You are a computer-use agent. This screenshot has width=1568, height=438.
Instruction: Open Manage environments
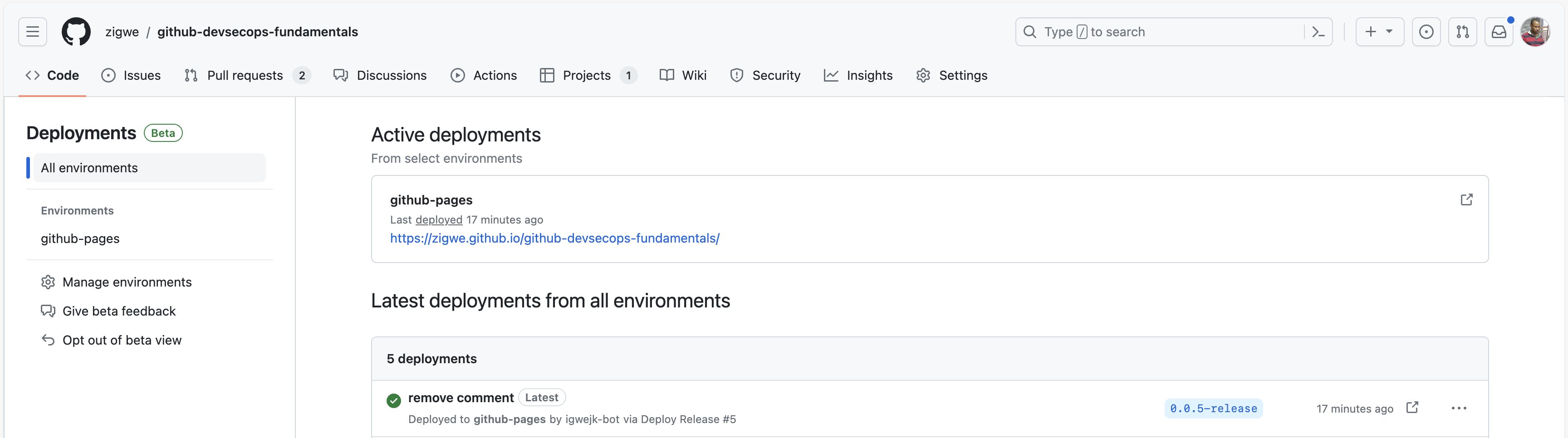click(127, 282)
